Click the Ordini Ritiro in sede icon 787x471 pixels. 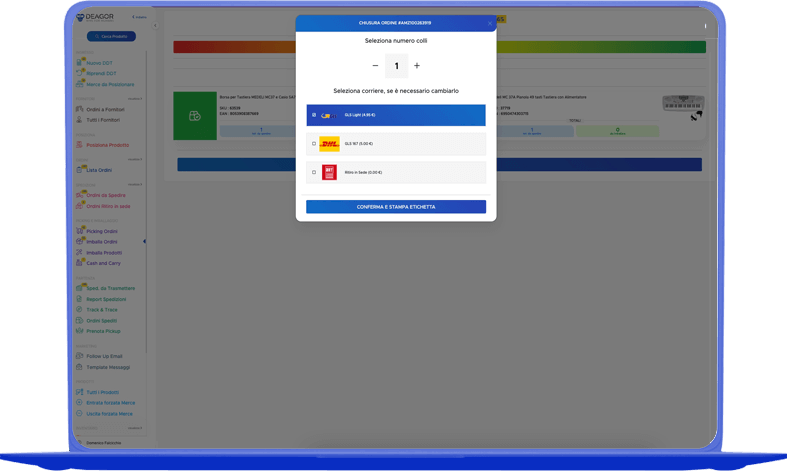pos(79,206)
